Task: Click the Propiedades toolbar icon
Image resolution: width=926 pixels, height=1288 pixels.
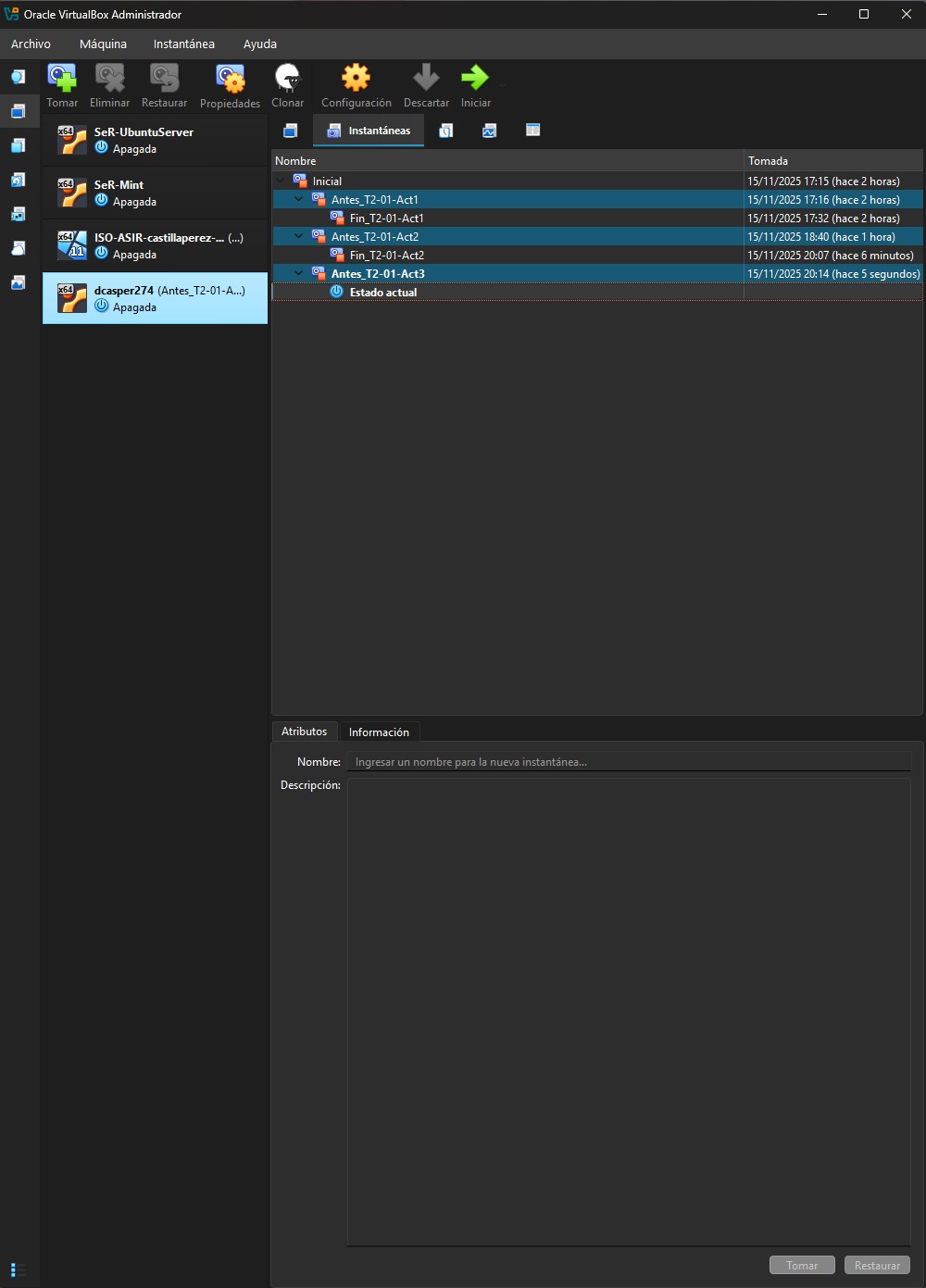Action: pos(230,79)
